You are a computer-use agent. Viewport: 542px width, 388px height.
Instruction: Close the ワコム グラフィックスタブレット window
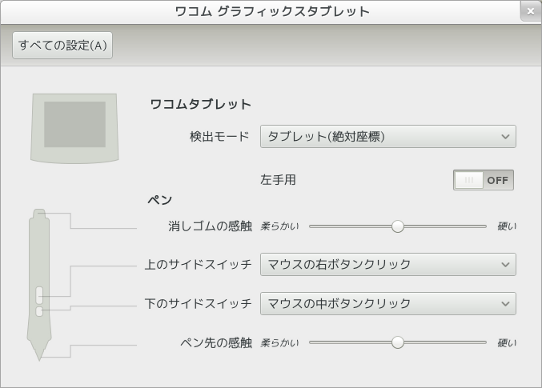pyautogui.click(x=531, y=11)
